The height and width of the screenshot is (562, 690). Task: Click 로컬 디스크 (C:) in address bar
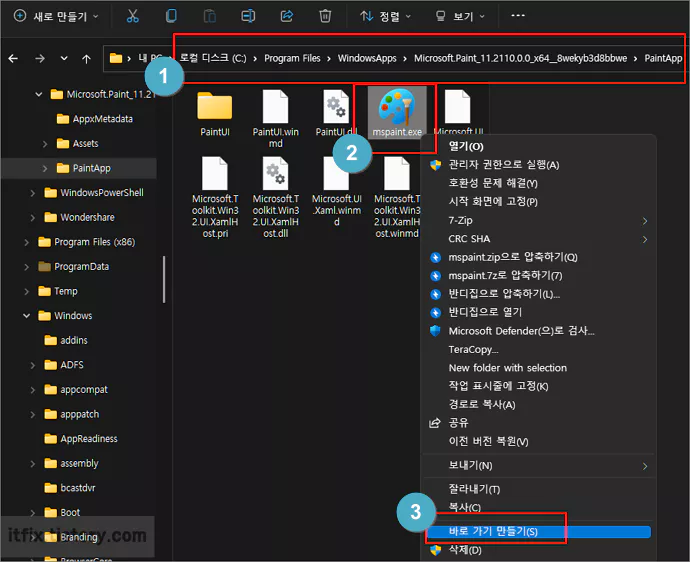point(213,58)
